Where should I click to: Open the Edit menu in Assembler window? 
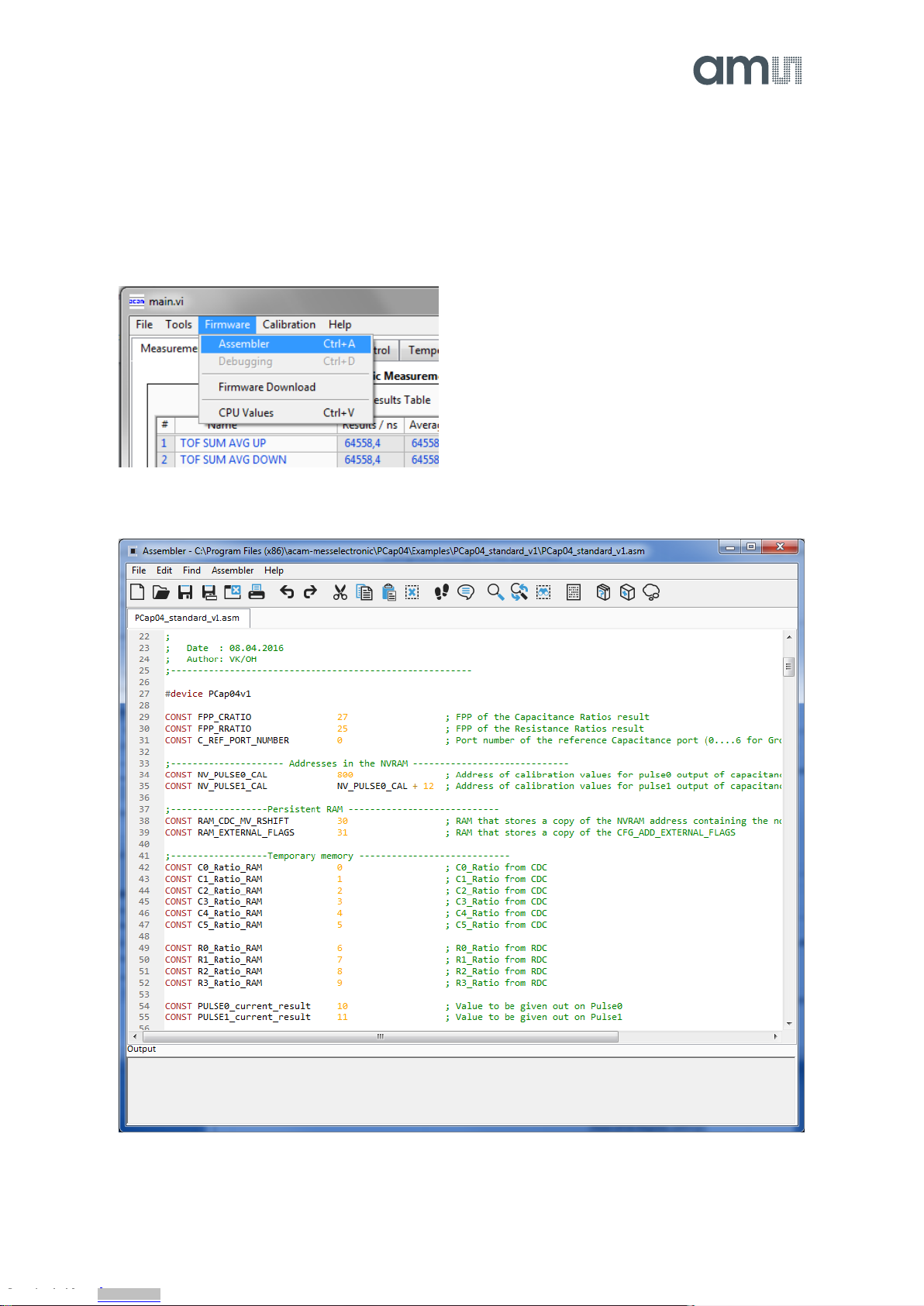(x=164, y=570)
